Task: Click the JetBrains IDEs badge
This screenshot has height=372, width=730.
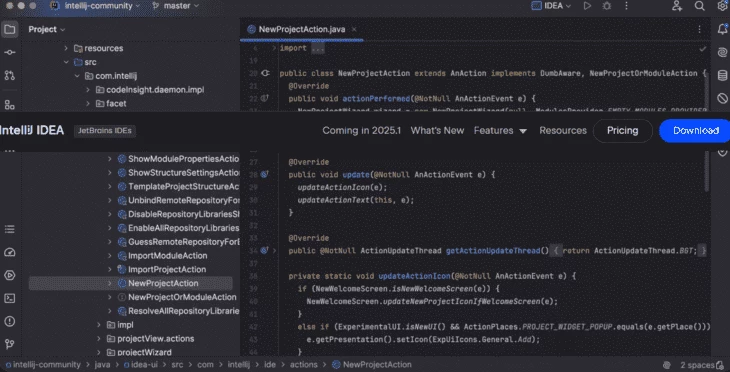Action: pyautogui.click(x=105, y=131)
